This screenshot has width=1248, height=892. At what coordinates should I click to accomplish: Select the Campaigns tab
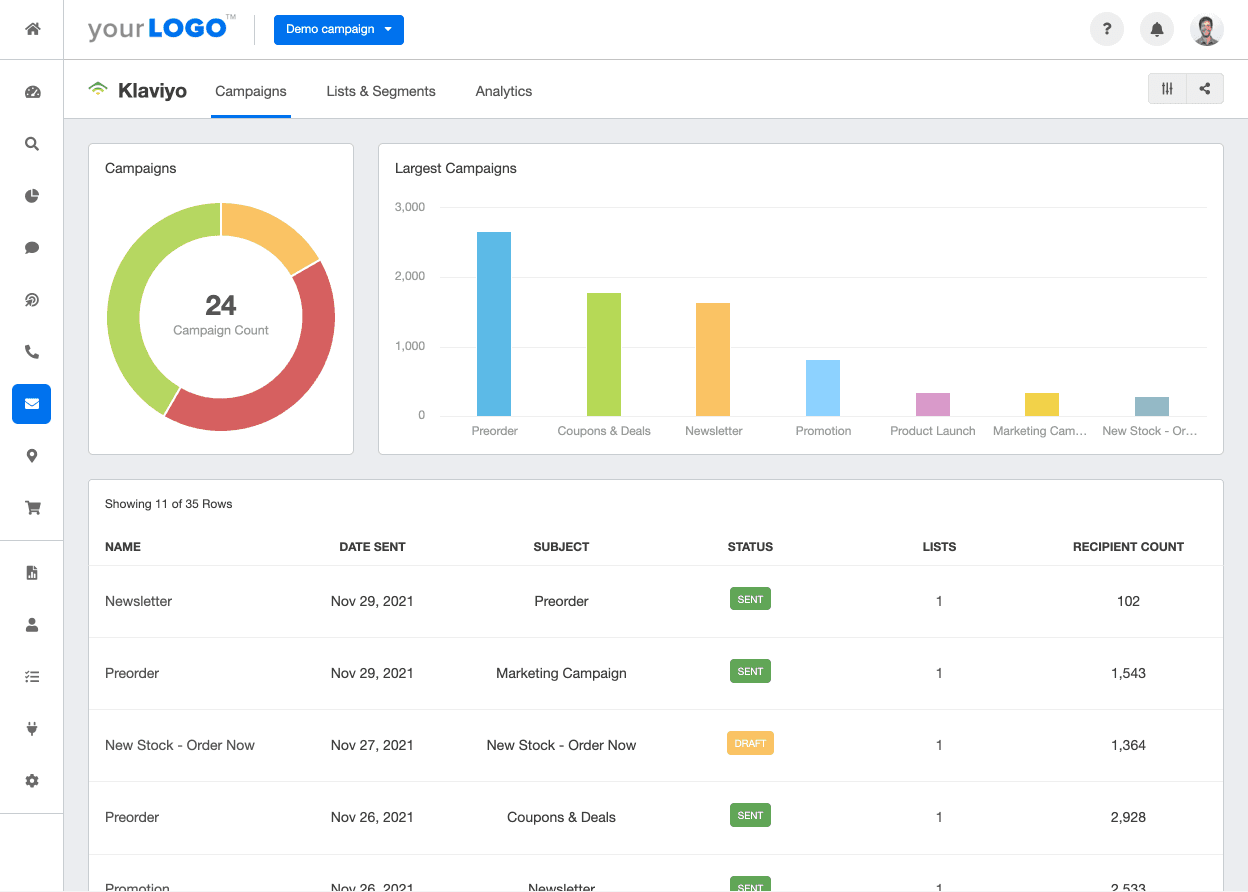pos(250,91)
